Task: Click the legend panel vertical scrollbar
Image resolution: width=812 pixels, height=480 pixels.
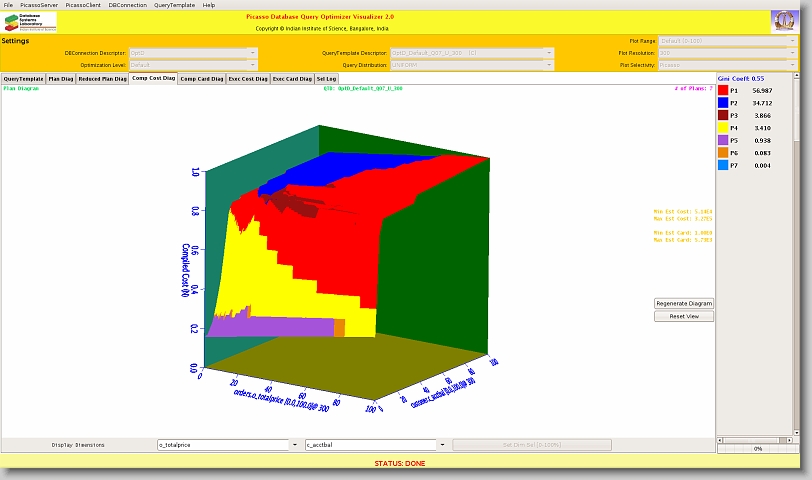Action: 797,250
